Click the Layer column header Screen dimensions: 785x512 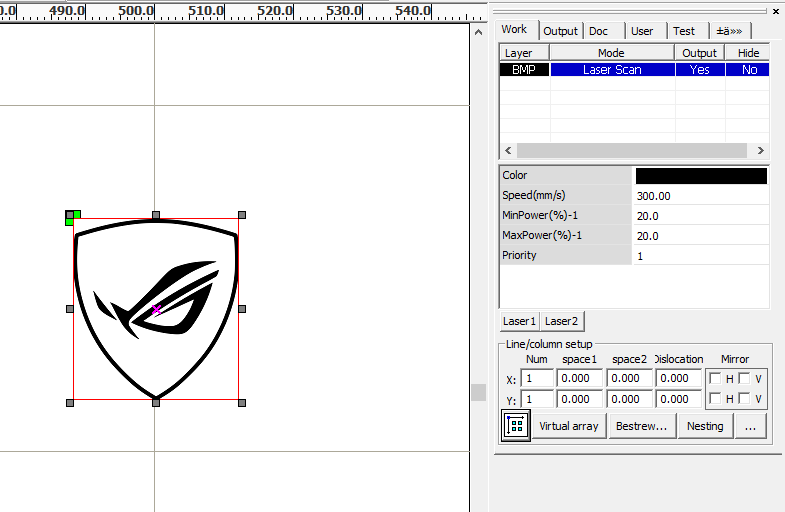[x=524, y=53]
